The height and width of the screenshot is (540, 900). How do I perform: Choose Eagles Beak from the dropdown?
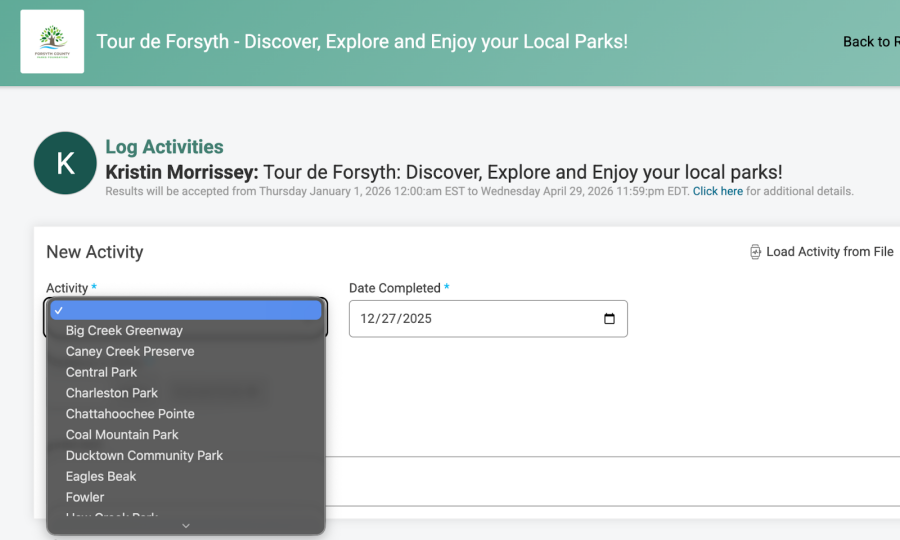click(101, 477)
